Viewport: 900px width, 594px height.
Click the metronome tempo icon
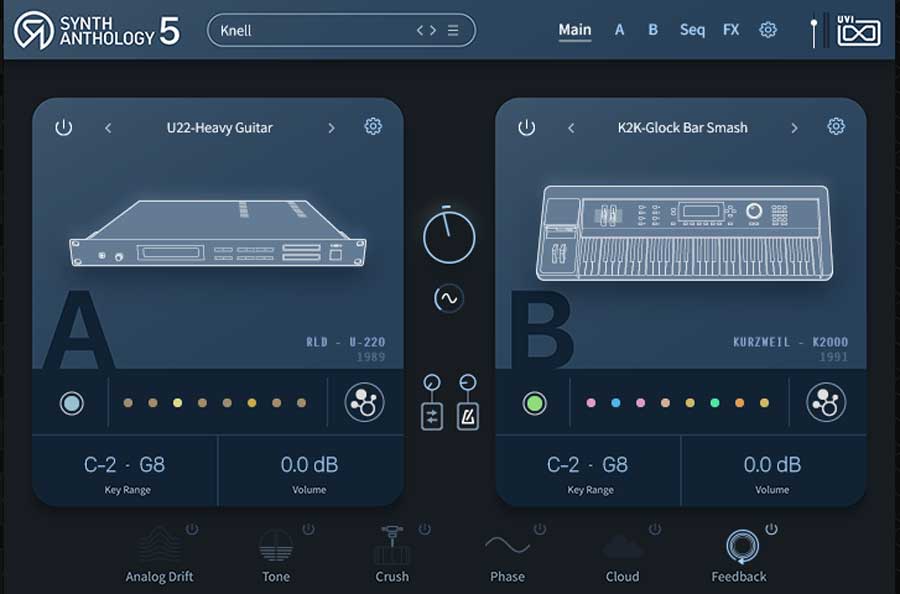coord(468,417)
